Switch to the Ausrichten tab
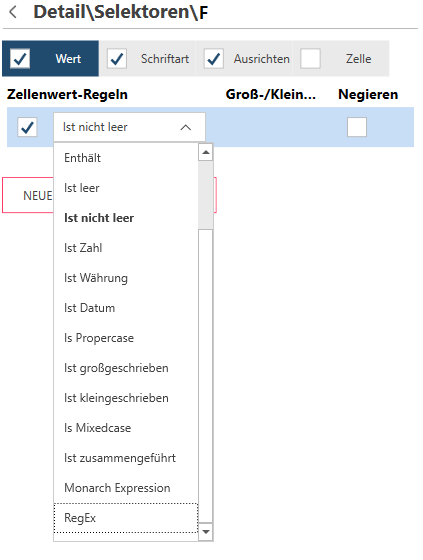423x560 pixels. click(244, 59)
